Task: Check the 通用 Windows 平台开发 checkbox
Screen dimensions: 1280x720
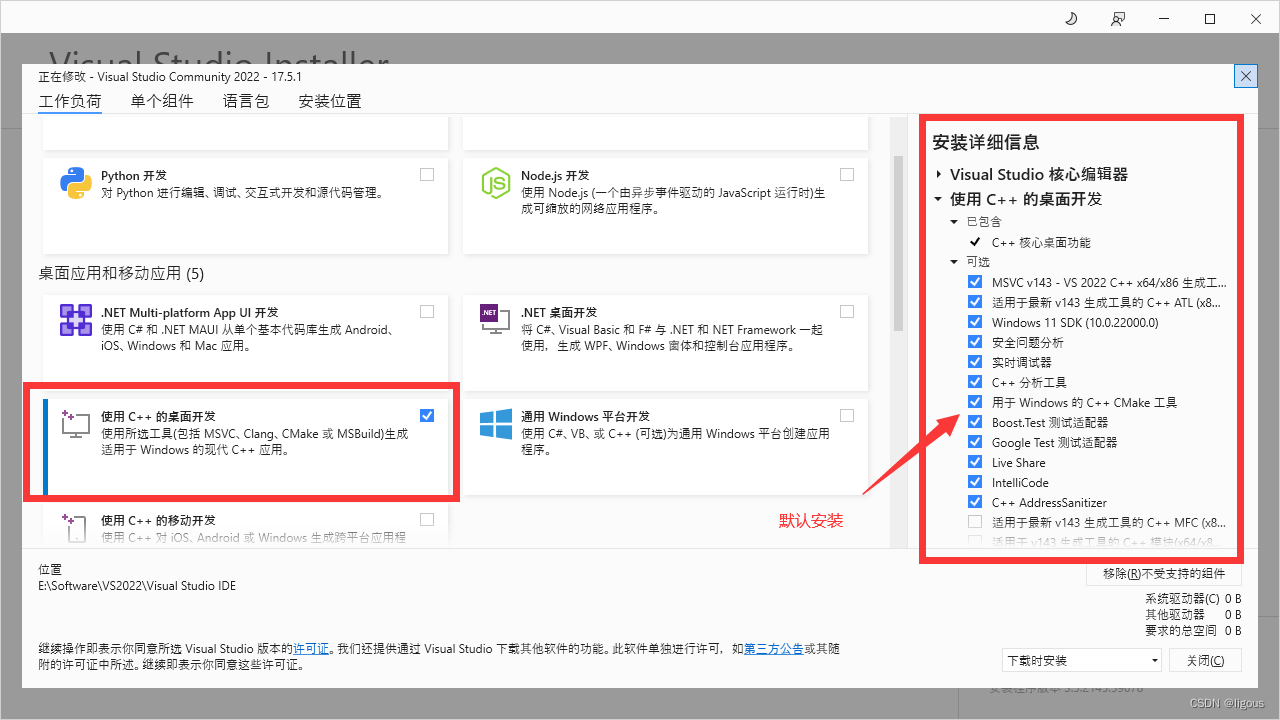Action: (847, 415)
